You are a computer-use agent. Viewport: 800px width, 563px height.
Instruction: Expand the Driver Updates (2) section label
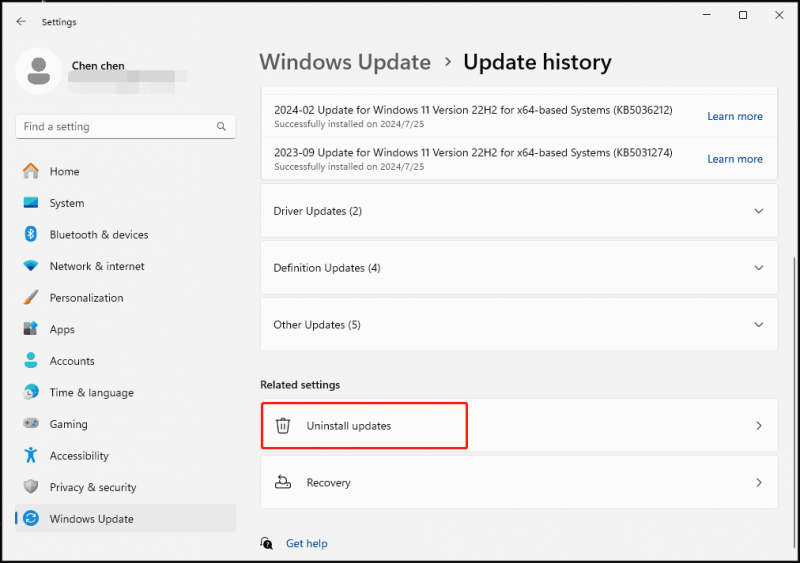point(317,211)
